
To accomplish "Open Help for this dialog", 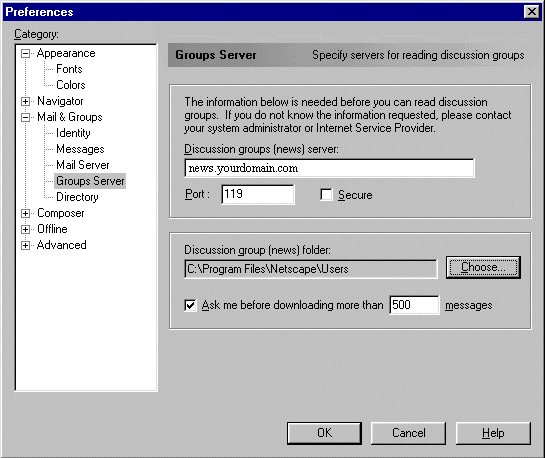I will tap(493, 433).
